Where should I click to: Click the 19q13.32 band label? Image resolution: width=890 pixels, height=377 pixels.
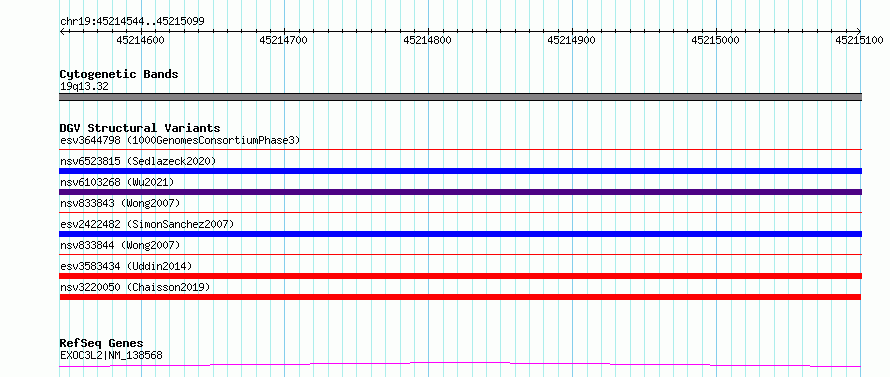pos(84,87)
